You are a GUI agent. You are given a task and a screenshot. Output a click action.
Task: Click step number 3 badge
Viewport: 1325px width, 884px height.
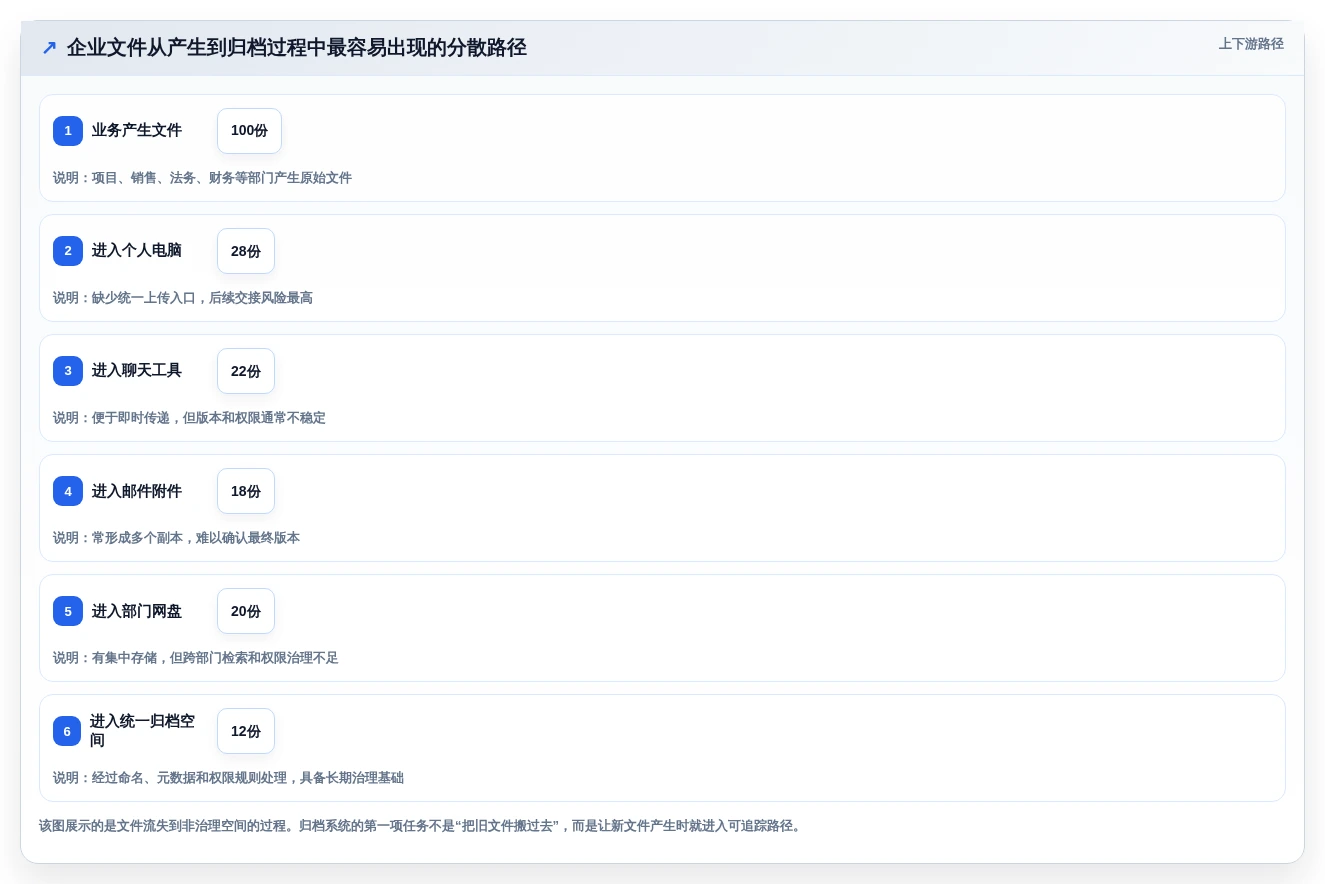click(x=68, y=371)
